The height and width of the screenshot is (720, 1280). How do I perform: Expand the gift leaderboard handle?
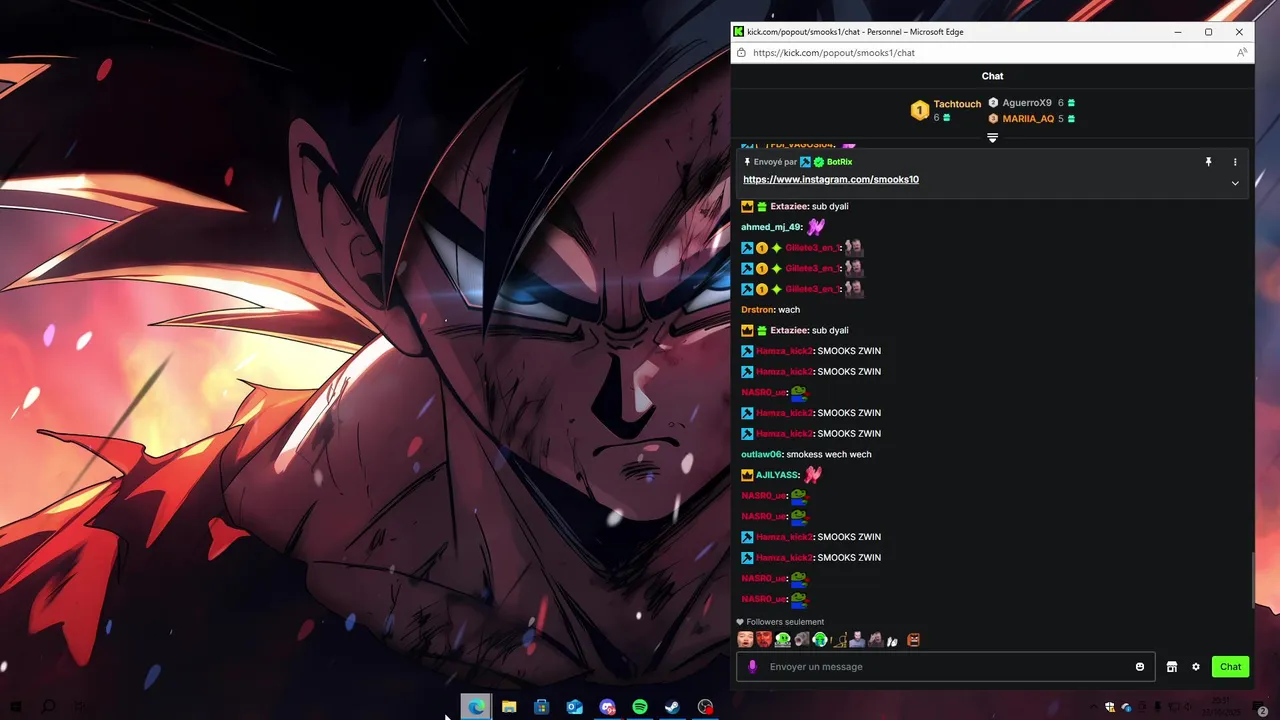[992, 138]
